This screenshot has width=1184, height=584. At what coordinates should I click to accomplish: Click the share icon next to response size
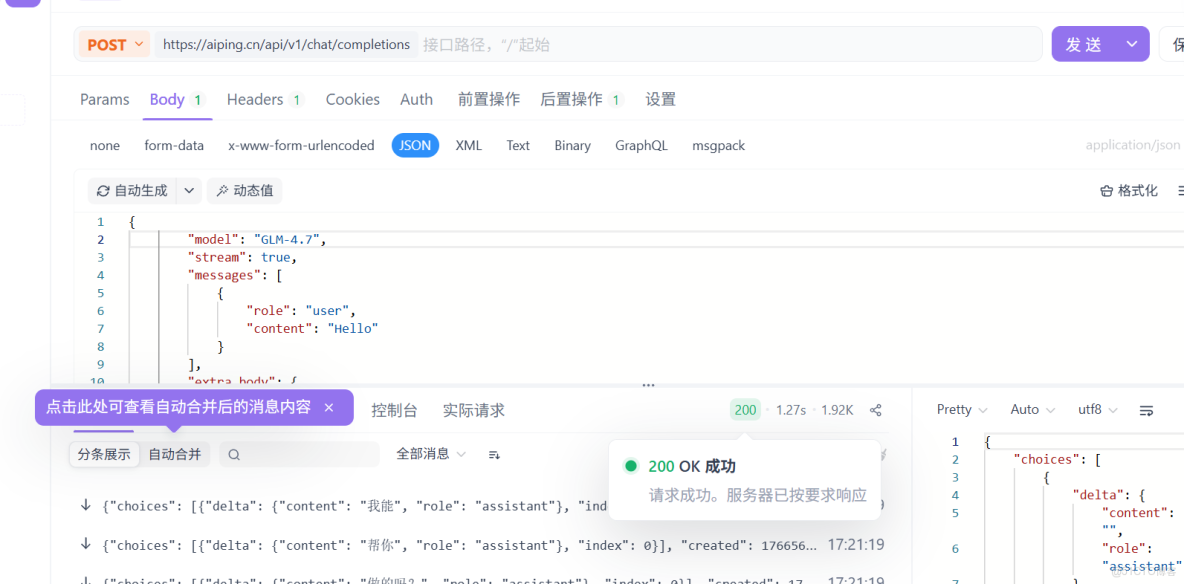tap(875, 410)
